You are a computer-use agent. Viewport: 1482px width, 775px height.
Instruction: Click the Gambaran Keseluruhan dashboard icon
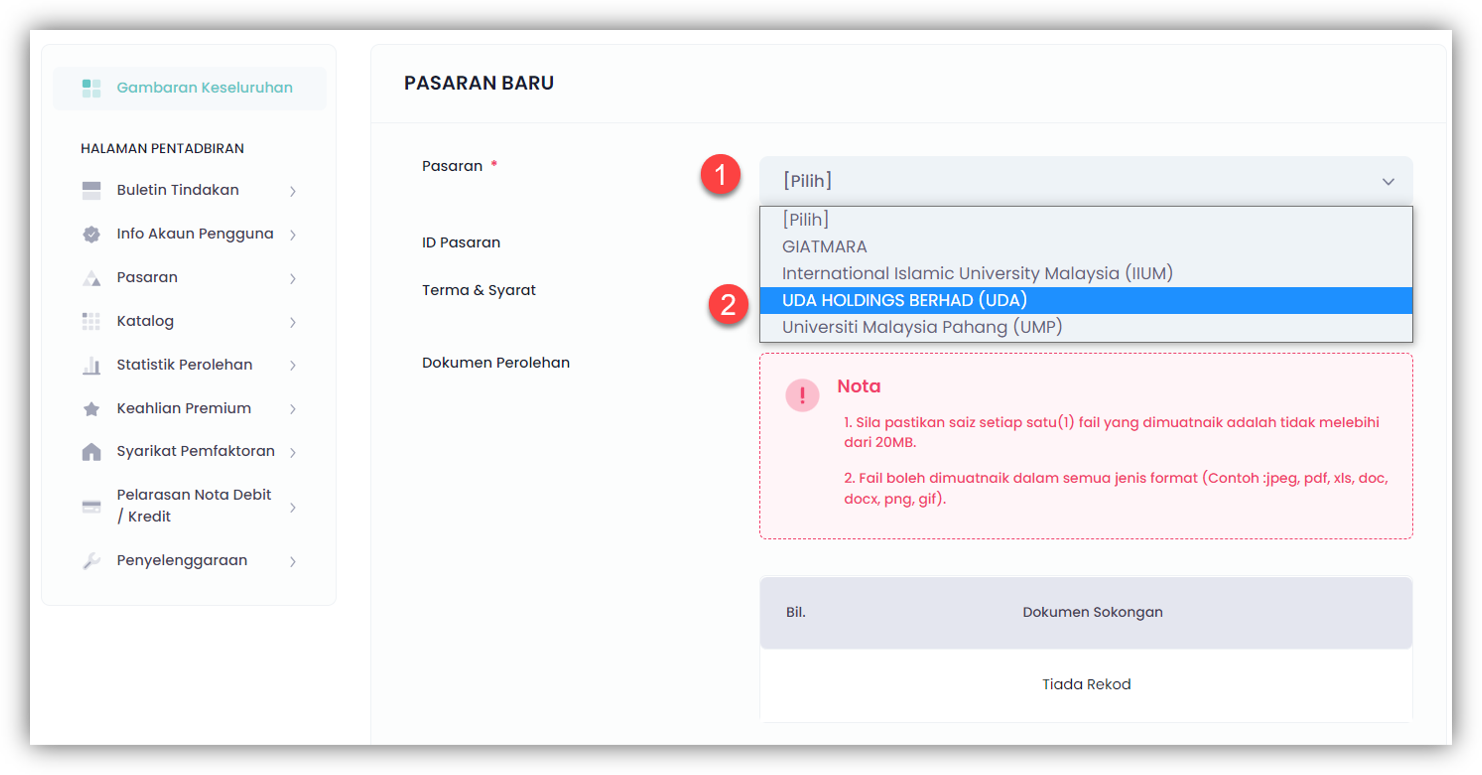pyautogui.click(x=91, y=88)
